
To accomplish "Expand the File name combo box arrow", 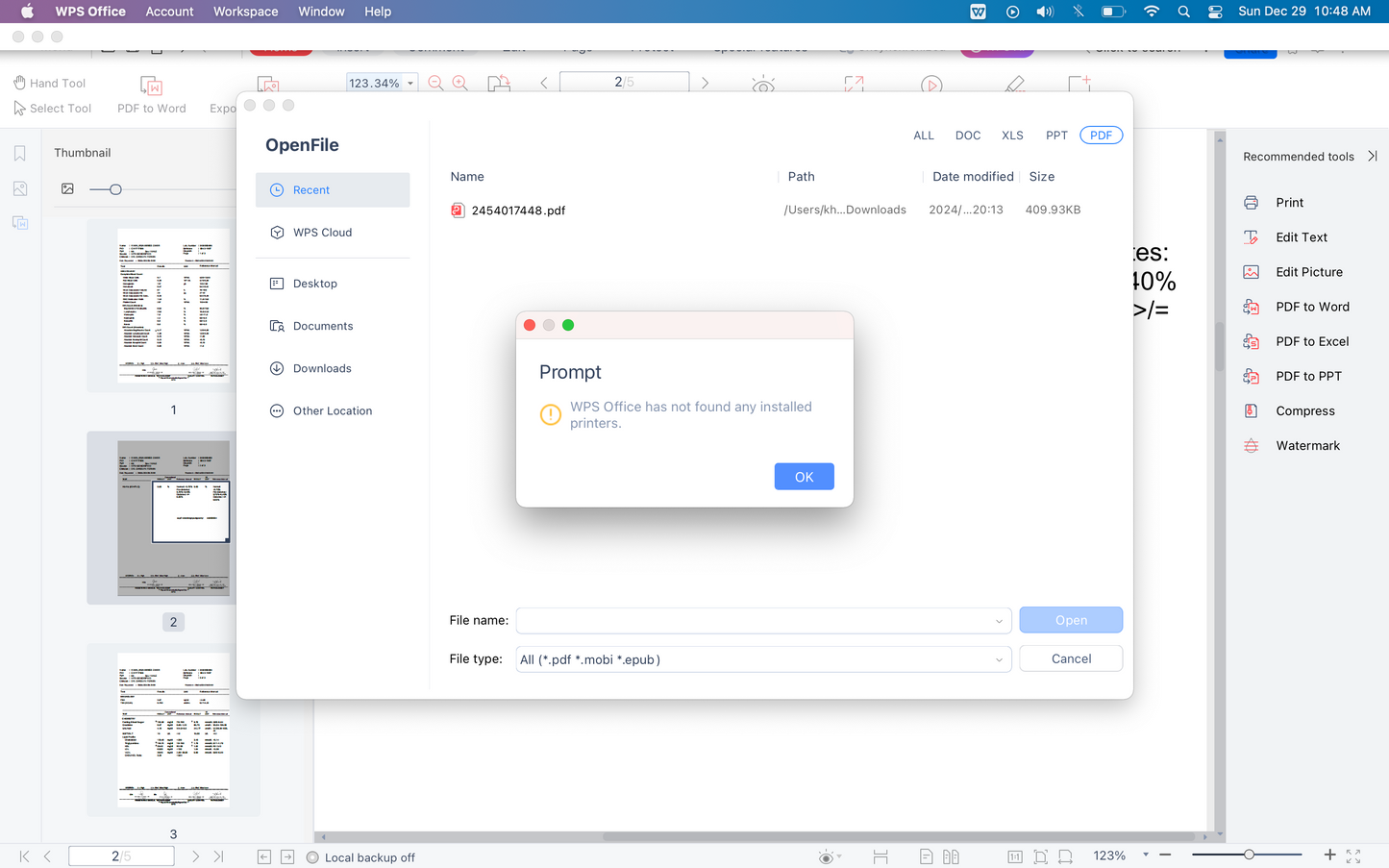I will [x=999, y=621].
